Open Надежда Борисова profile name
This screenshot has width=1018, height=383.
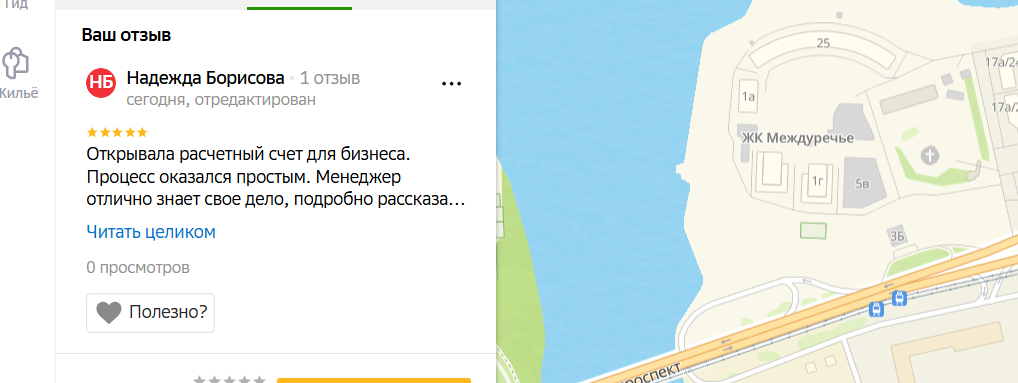[x=206, y=79]
